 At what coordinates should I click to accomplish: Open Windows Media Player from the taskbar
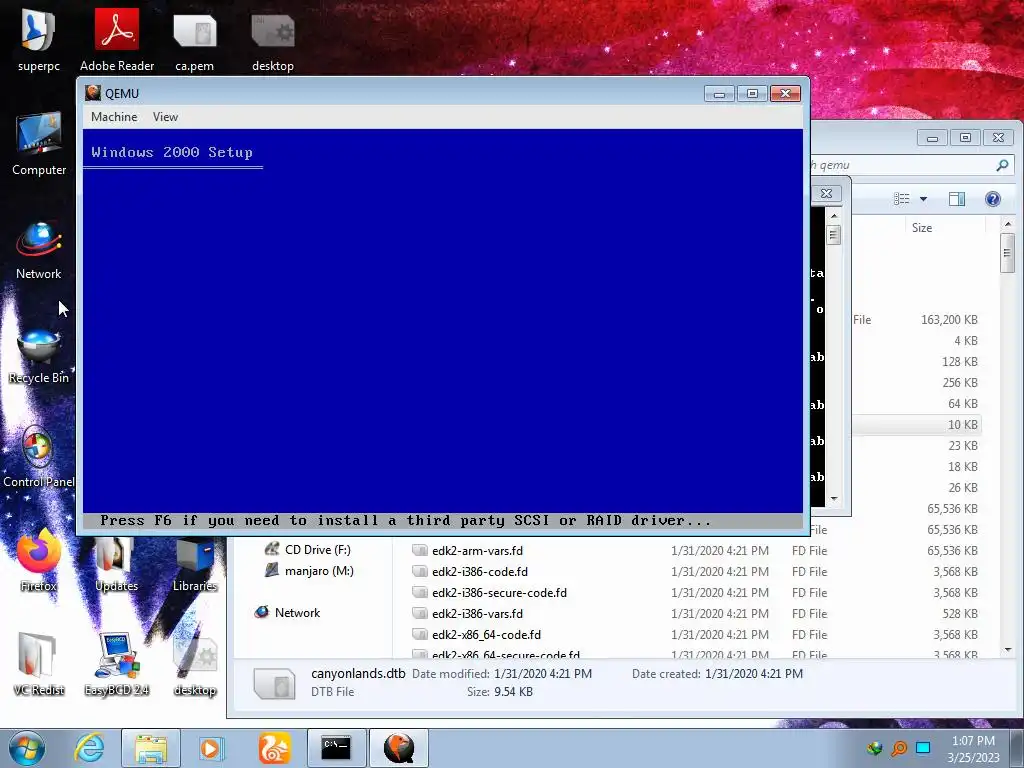[x=211, y=748]
